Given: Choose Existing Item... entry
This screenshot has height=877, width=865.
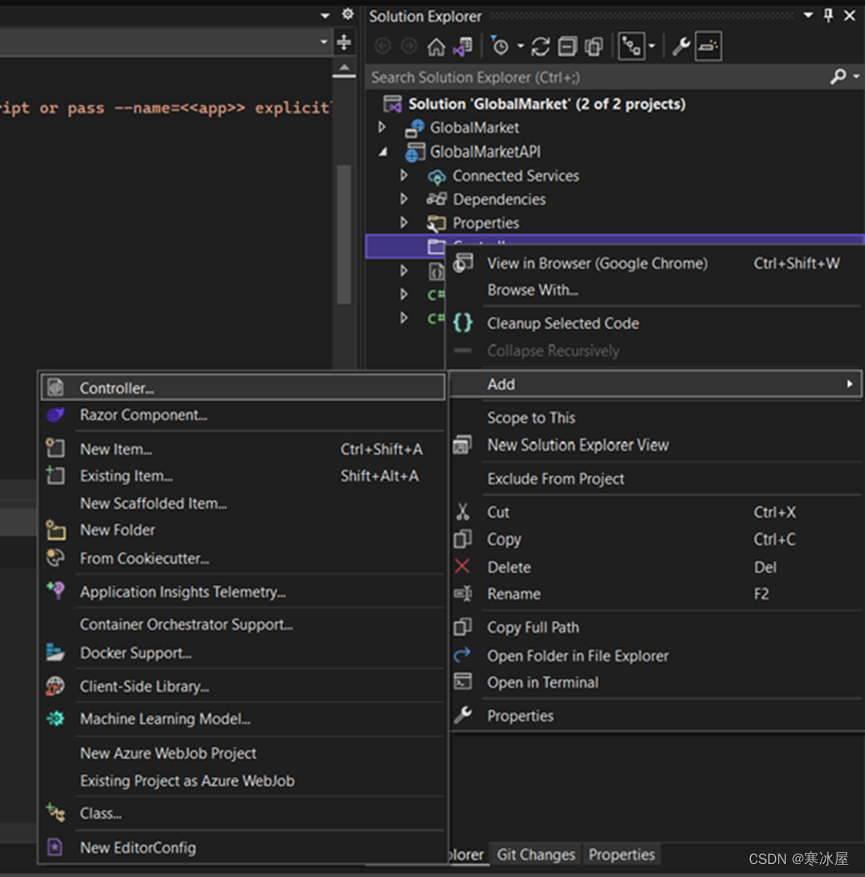Looking at the screenshot, I should 243,476.
